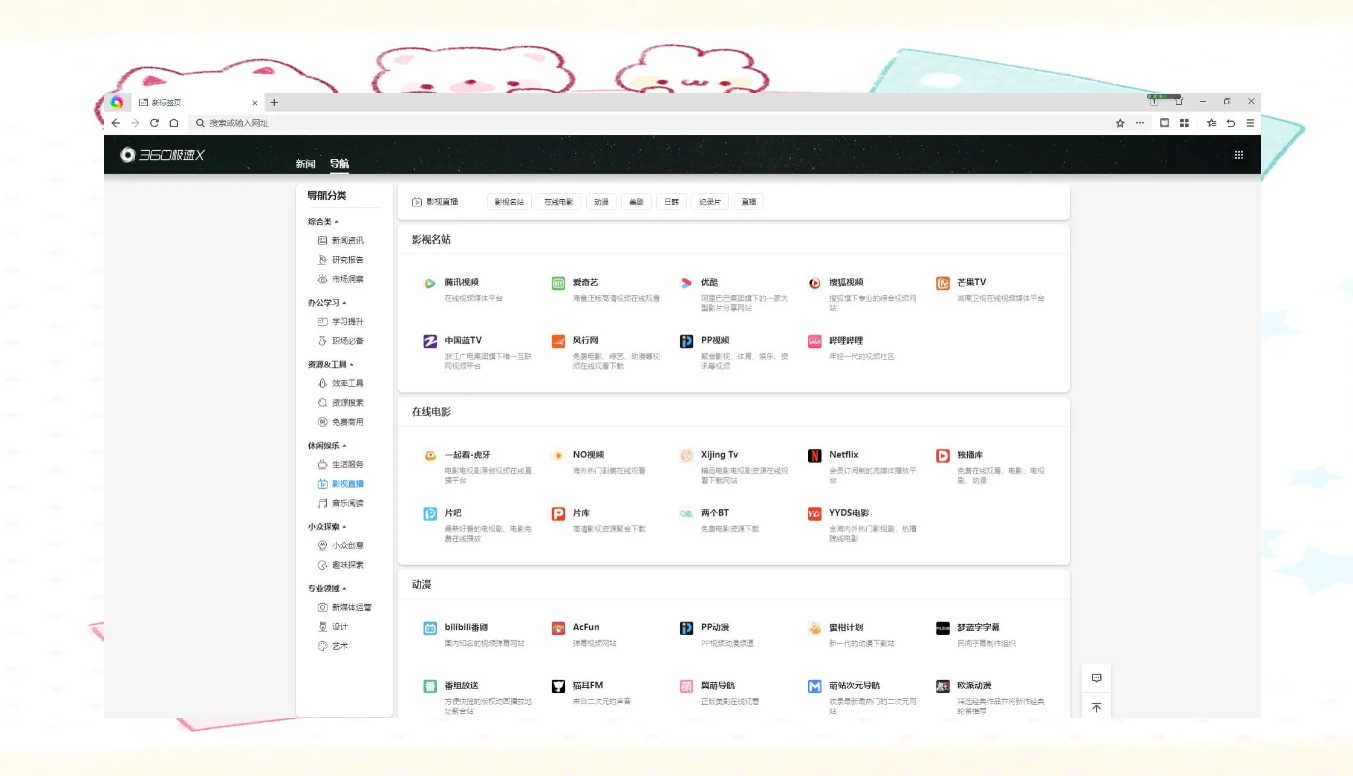Screen dimensions: 1353x776
Task: Open the address bar three-dots menu
Action: [1140, 123]
